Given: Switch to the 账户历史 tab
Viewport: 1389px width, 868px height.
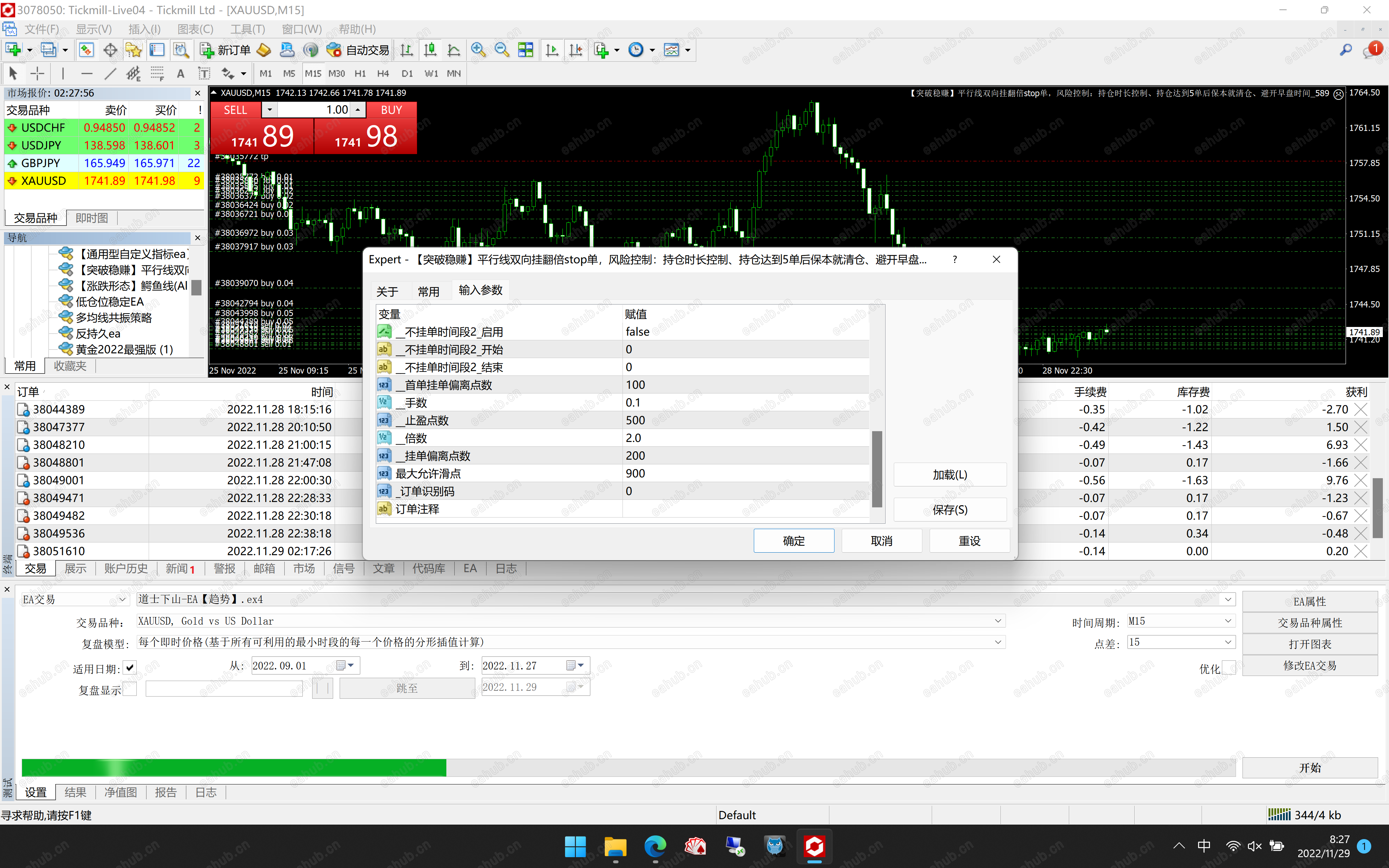Looking at the screenshot, I should point(126,568).
